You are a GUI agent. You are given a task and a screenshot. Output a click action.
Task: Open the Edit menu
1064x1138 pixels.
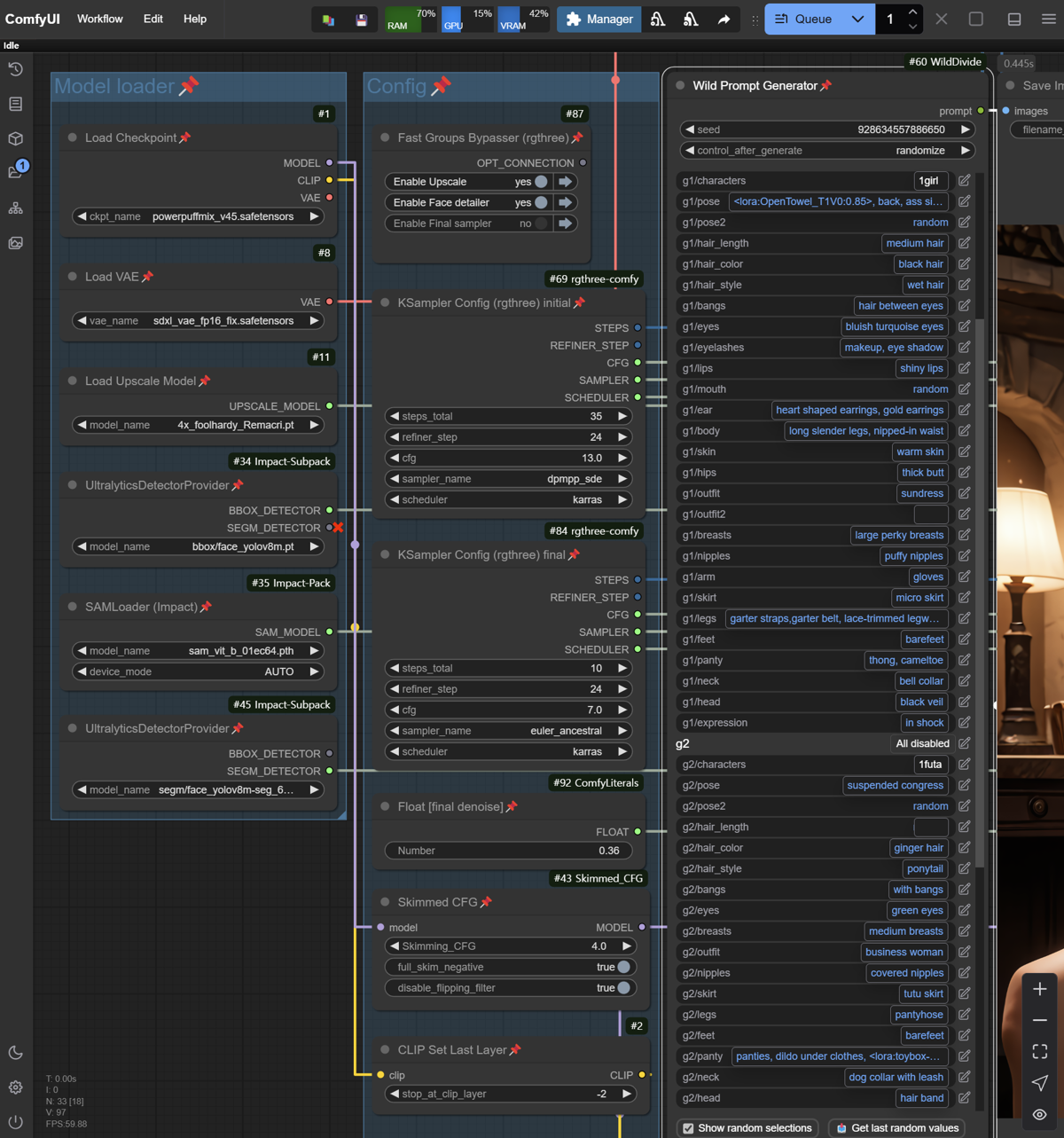tap(153, 19)
